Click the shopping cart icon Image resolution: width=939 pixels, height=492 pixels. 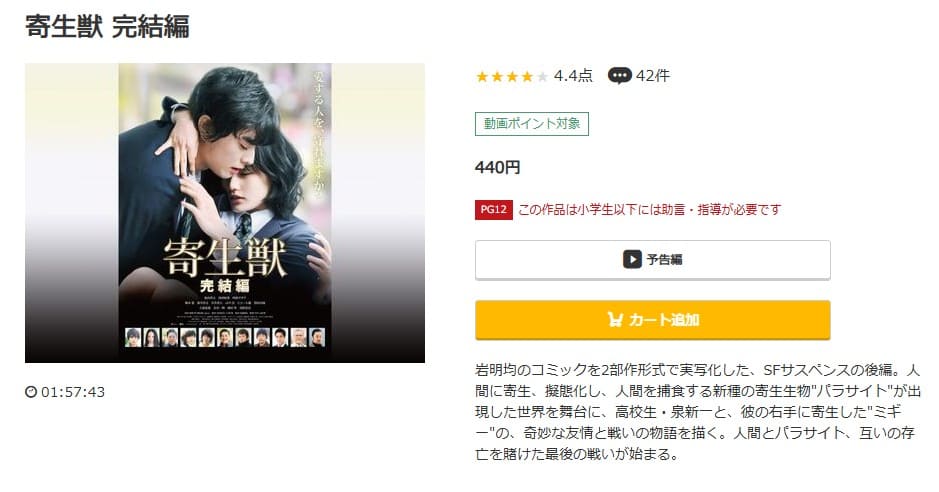(615, 319)
